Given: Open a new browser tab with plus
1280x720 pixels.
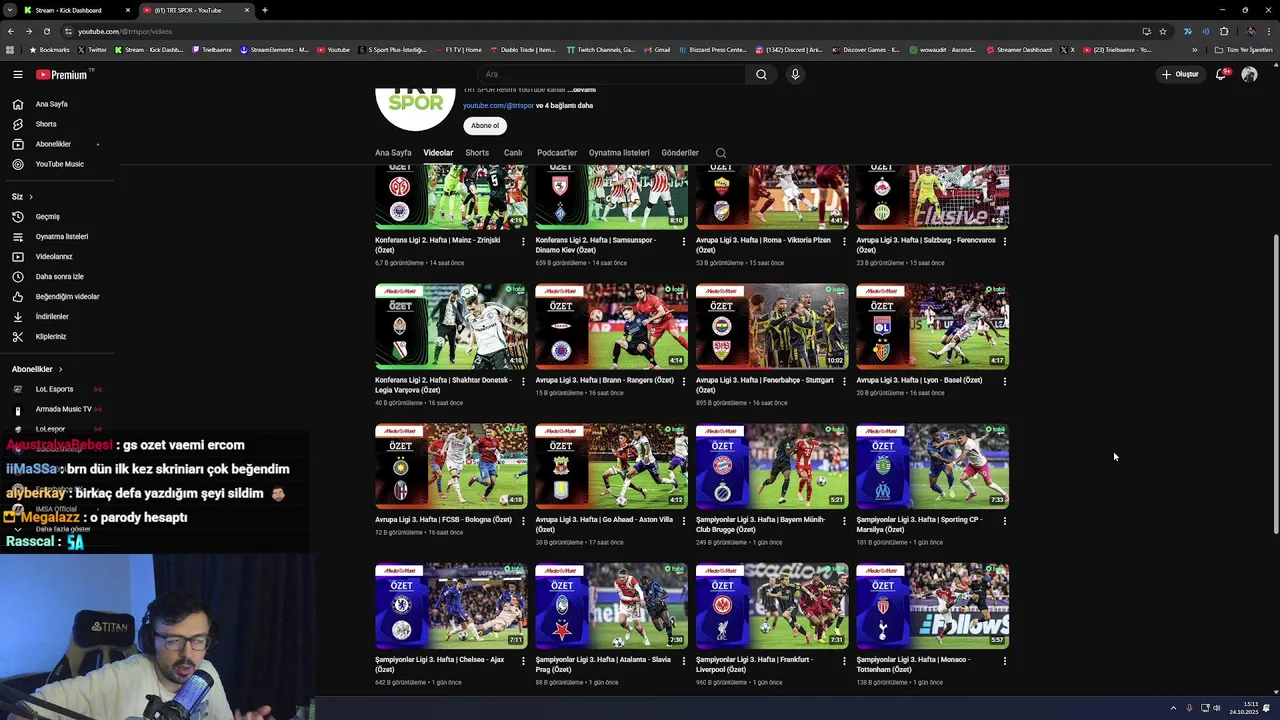Looking at the screenshot, I should point(264,10).
